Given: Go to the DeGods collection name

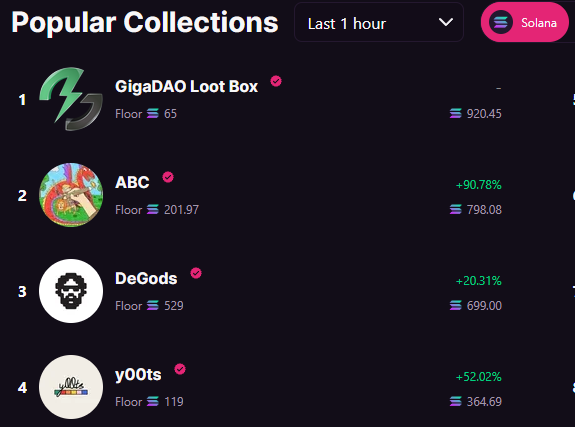Looking at the screenshot, I should pos(146,278).
